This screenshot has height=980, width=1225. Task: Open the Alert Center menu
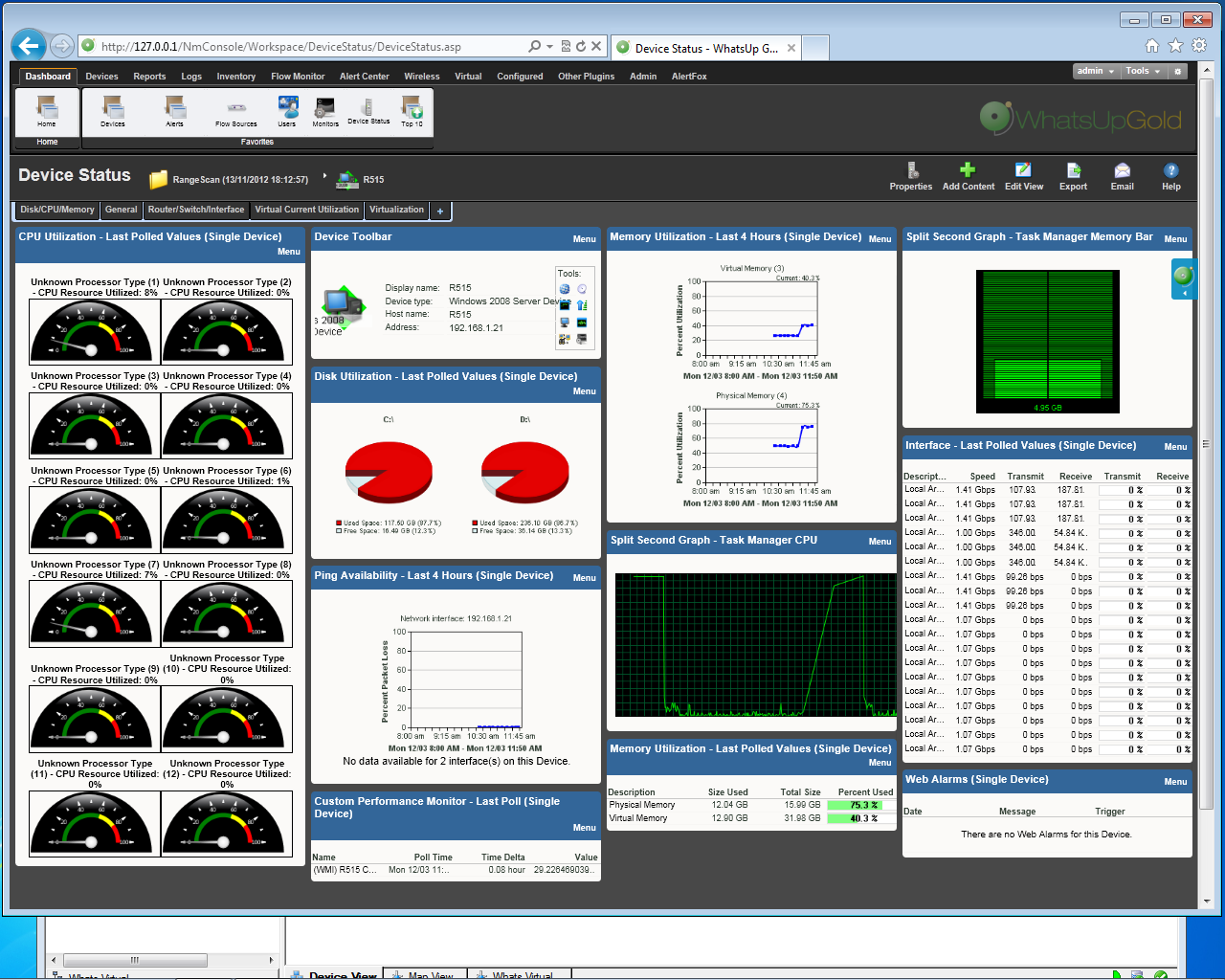pos(365,77)
